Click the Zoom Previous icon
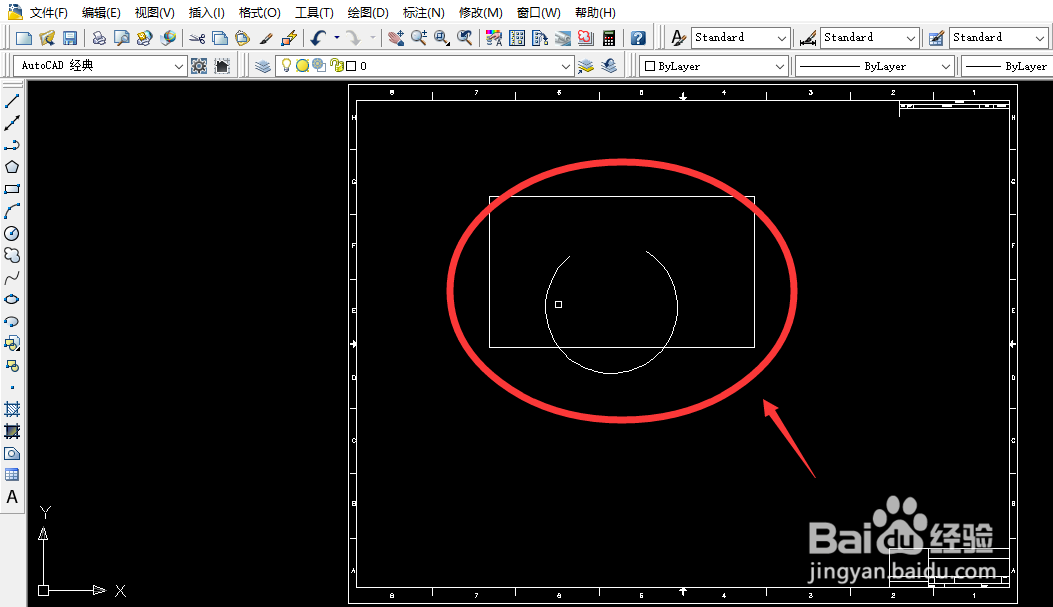Viewport: 1053px width, 607px height. (x=464, y=38)
